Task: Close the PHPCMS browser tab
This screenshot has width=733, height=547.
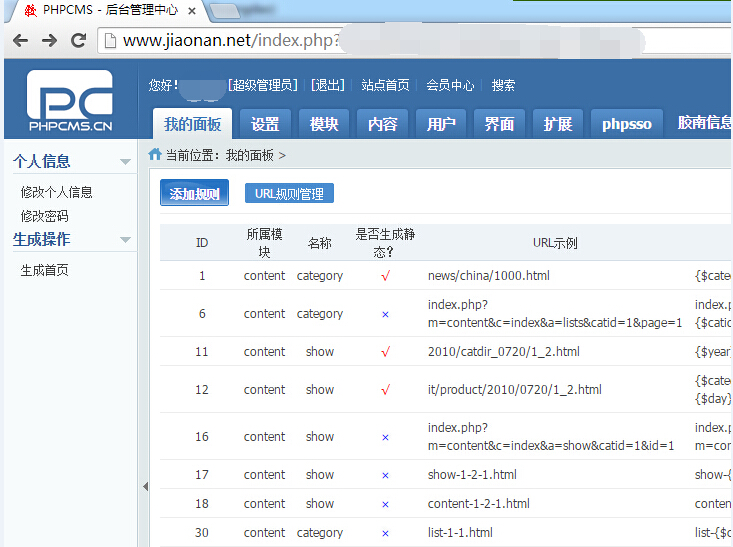Action: 192,11
